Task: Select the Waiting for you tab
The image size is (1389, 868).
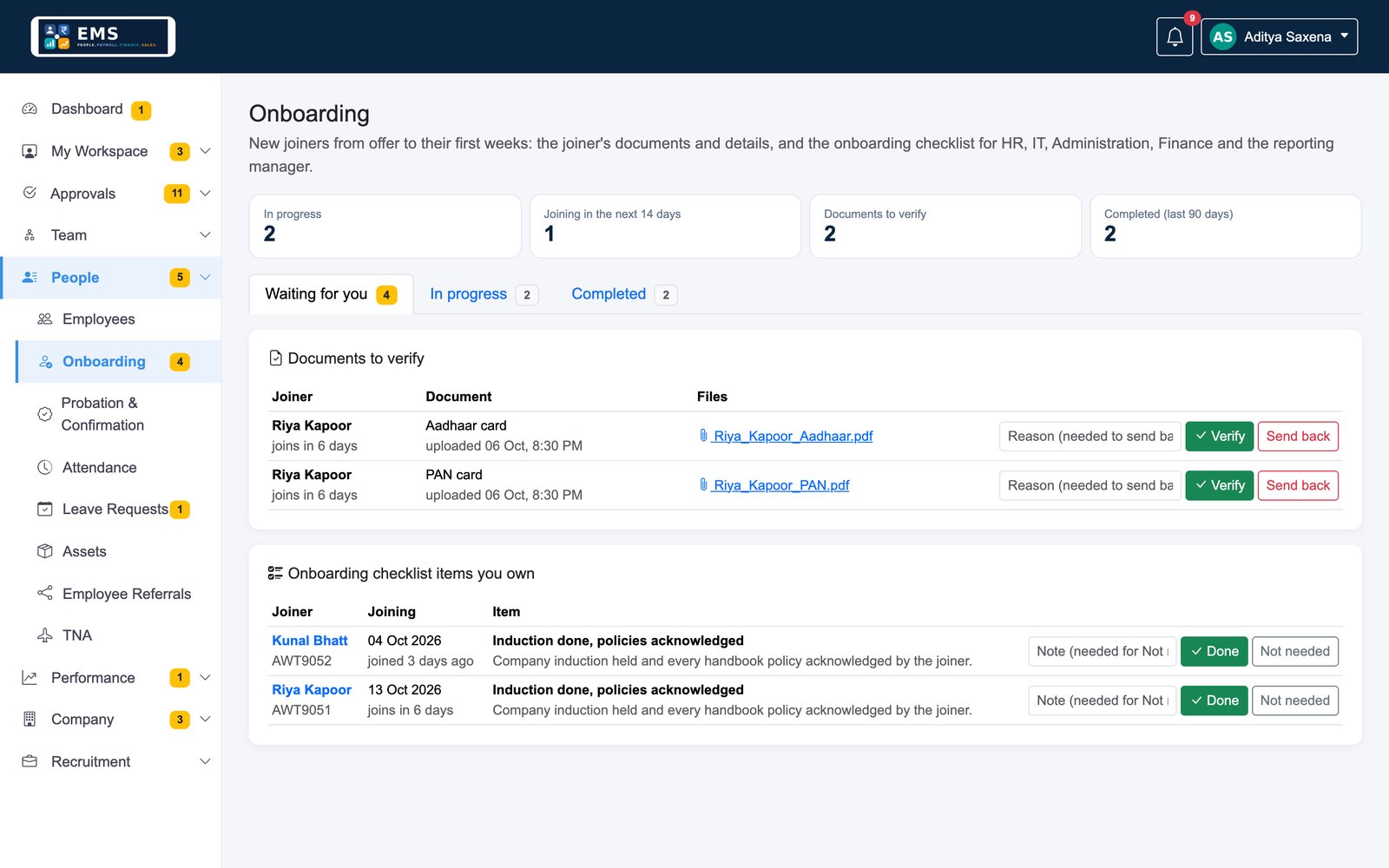Action: tap(331, 294)
